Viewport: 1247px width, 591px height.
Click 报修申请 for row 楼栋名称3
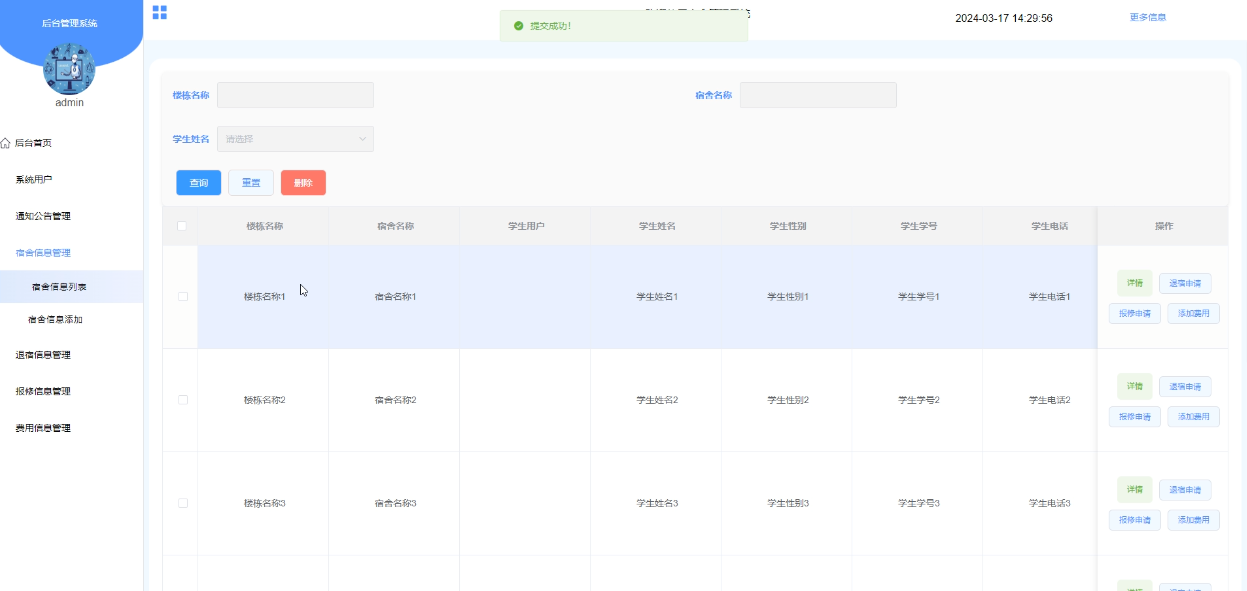coord(1135,520)
